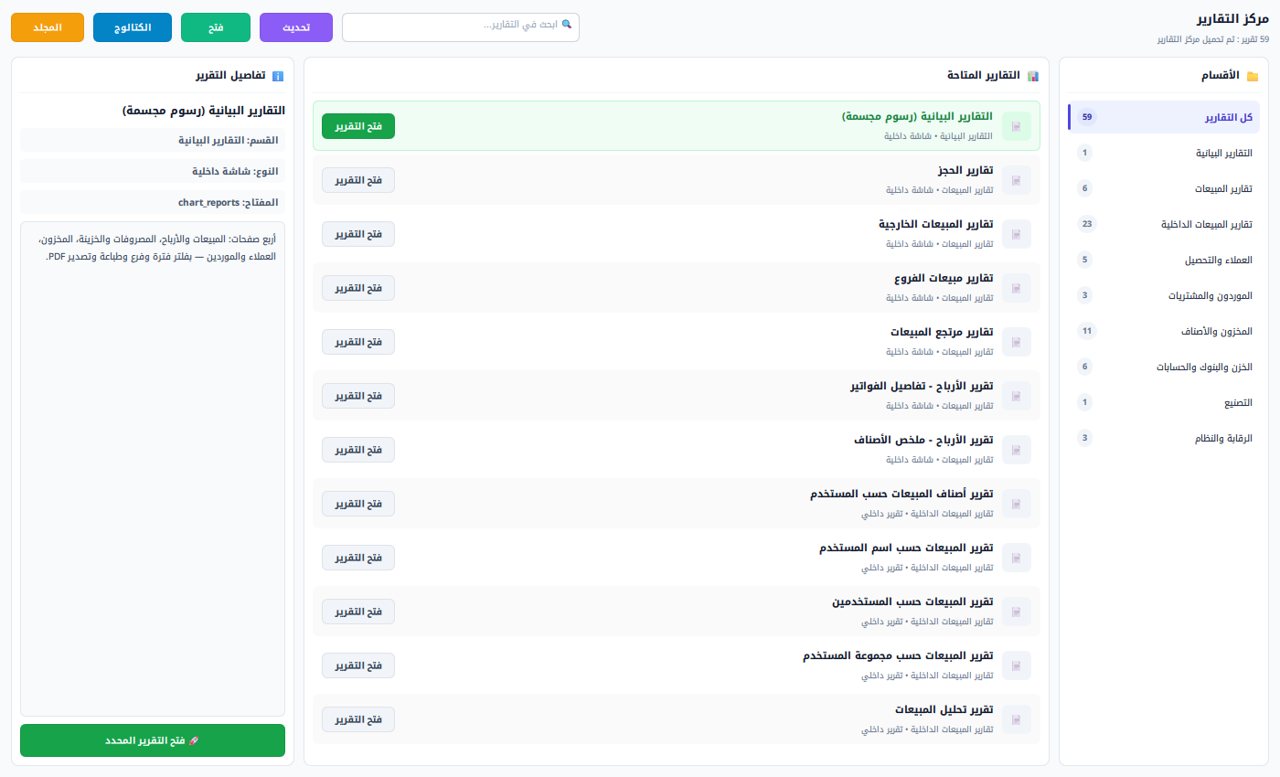Open the تقارير المبيعات category
Image resolution: width=1280 pixels, height=777 pixels.
coord(1164,188)
